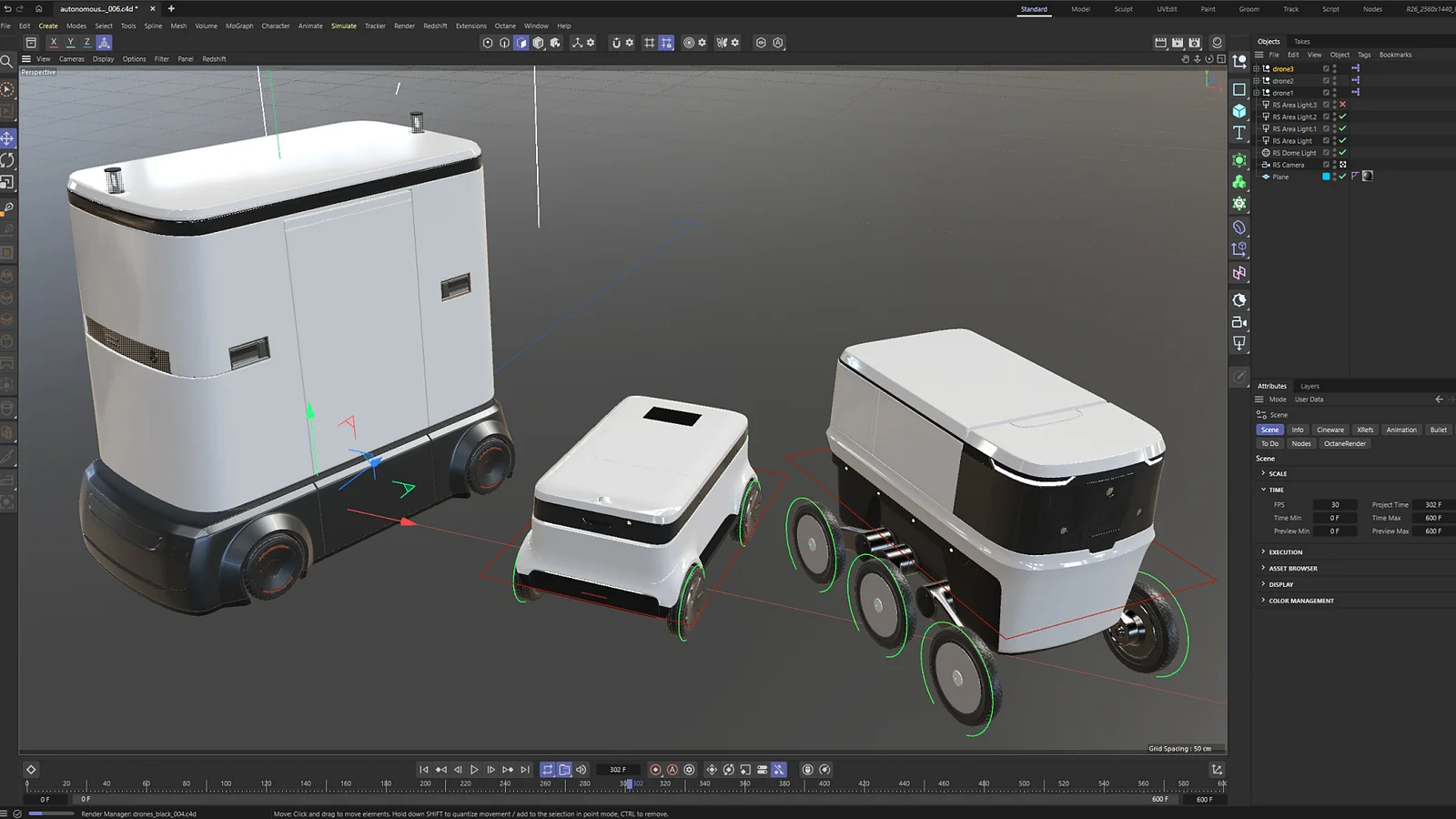Click the cyan color swatch next to Plane
Image resolution: width=1456 pixels, height=819 pixels.
click(x=1327, y=176)
